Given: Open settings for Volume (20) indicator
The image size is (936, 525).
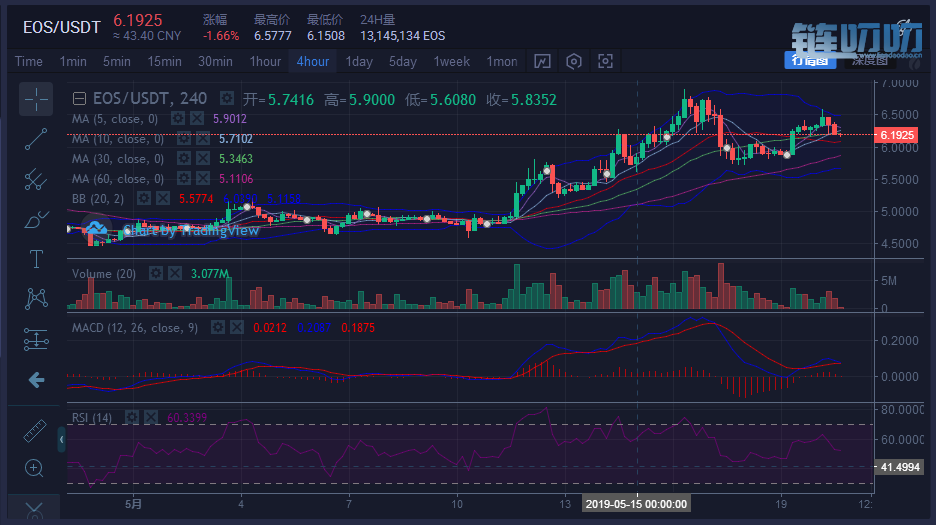Looking at the screenshot, I should pos(155,273).
